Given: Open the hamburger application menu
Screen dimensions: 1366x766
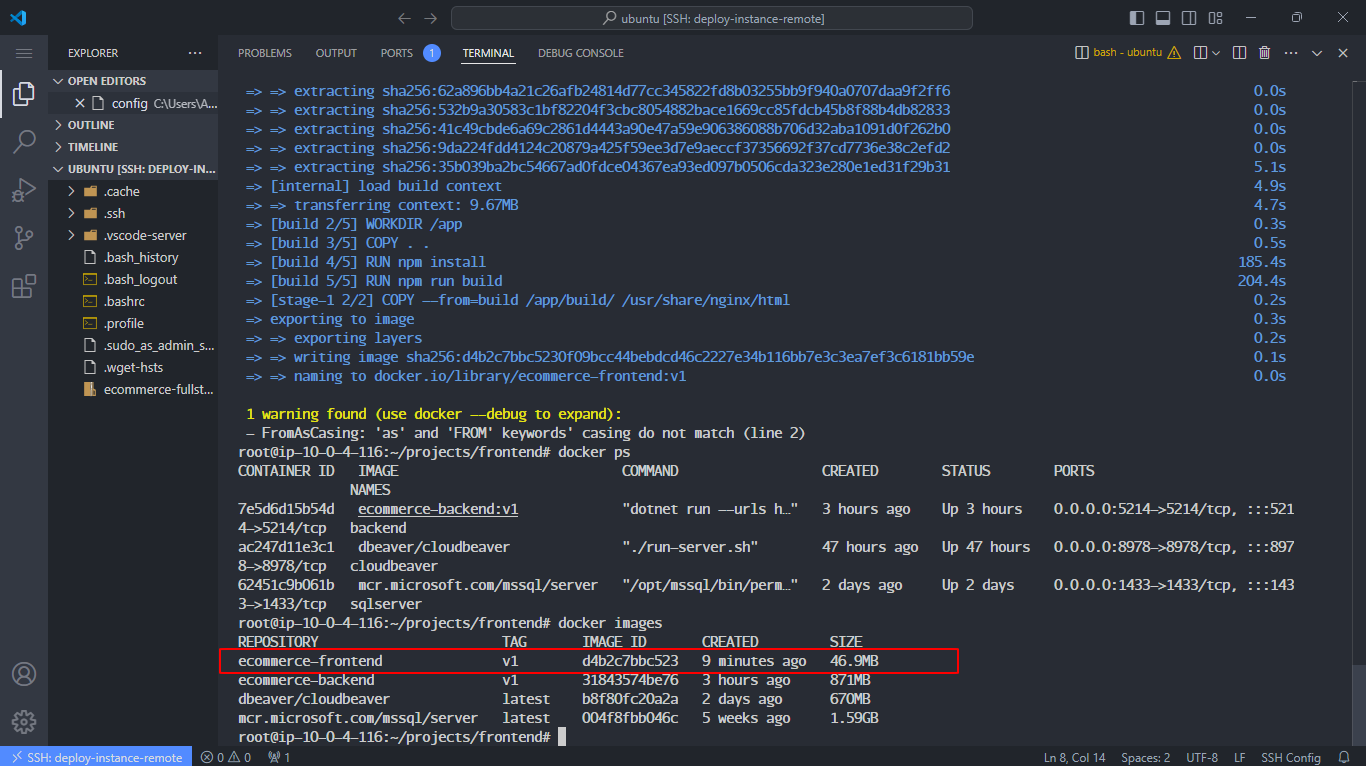Looking at the screenshot, I should coord(24,53).
